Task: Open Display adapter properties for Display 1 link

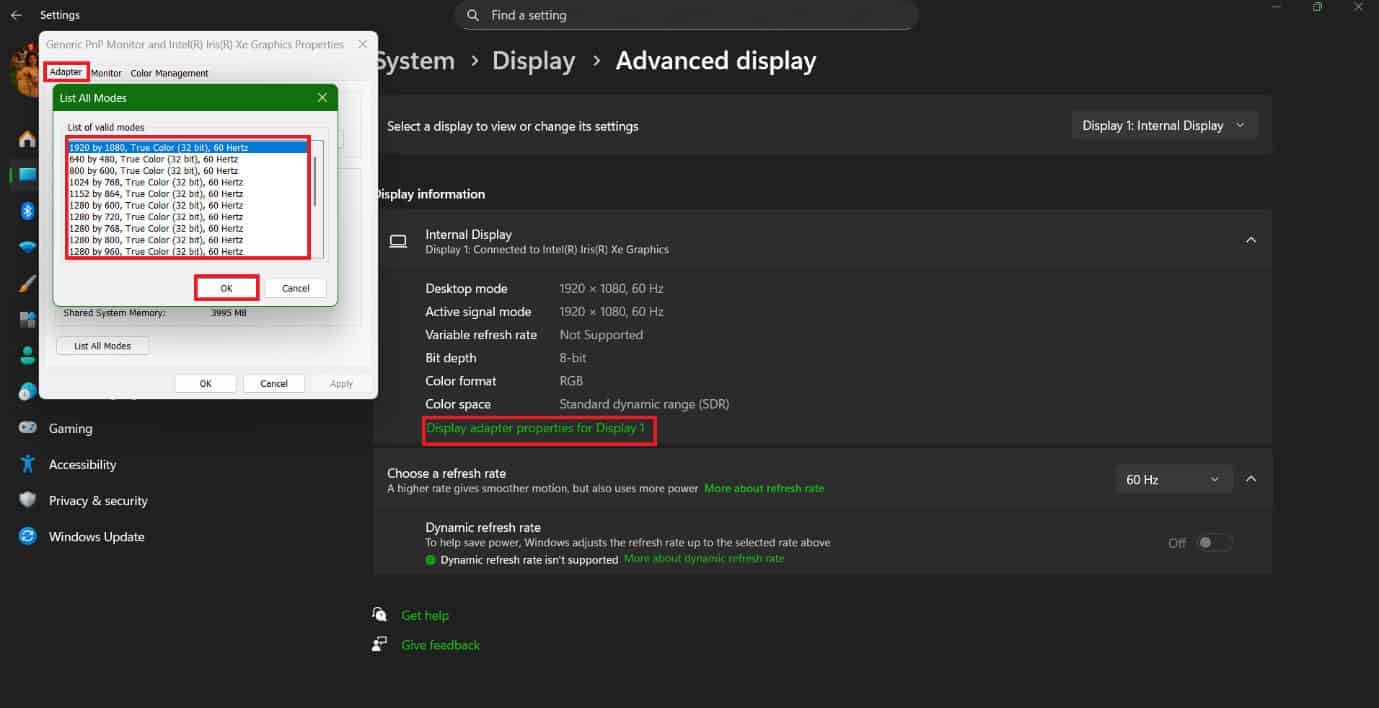Action: point(540,428)
